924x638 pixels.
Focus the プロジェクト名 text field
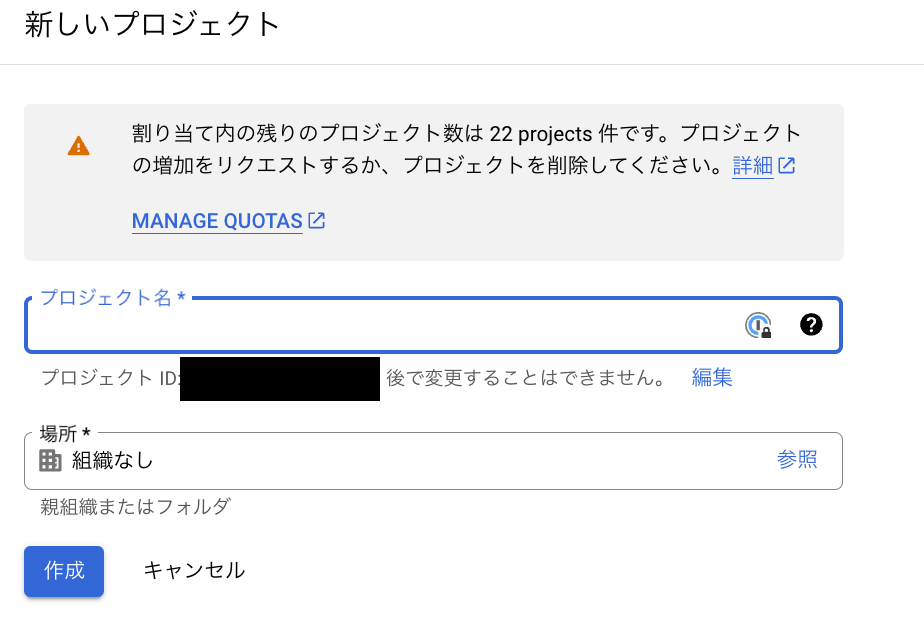coord(380,326)
